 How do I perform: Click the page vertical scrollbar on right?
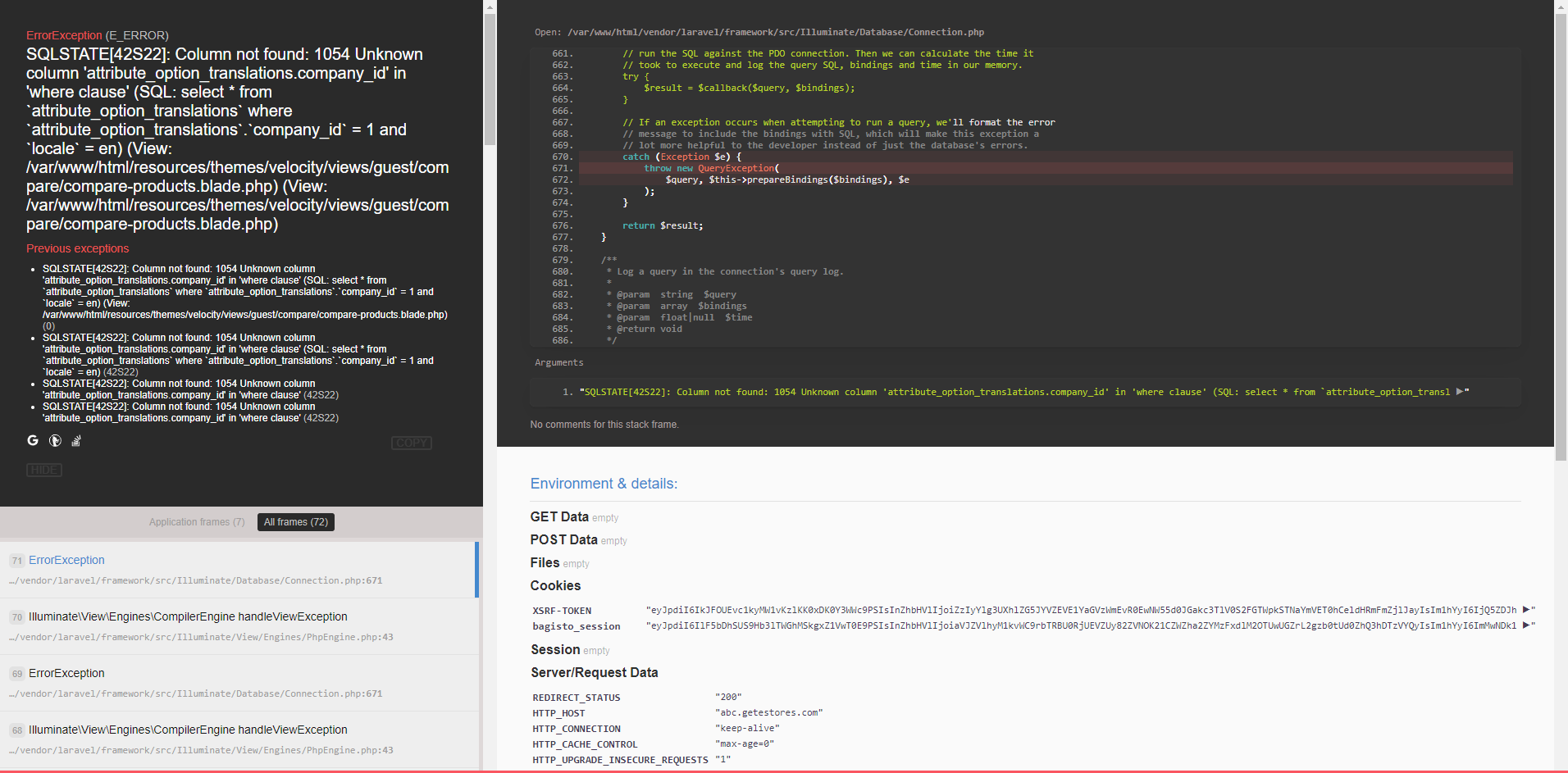1561,238
